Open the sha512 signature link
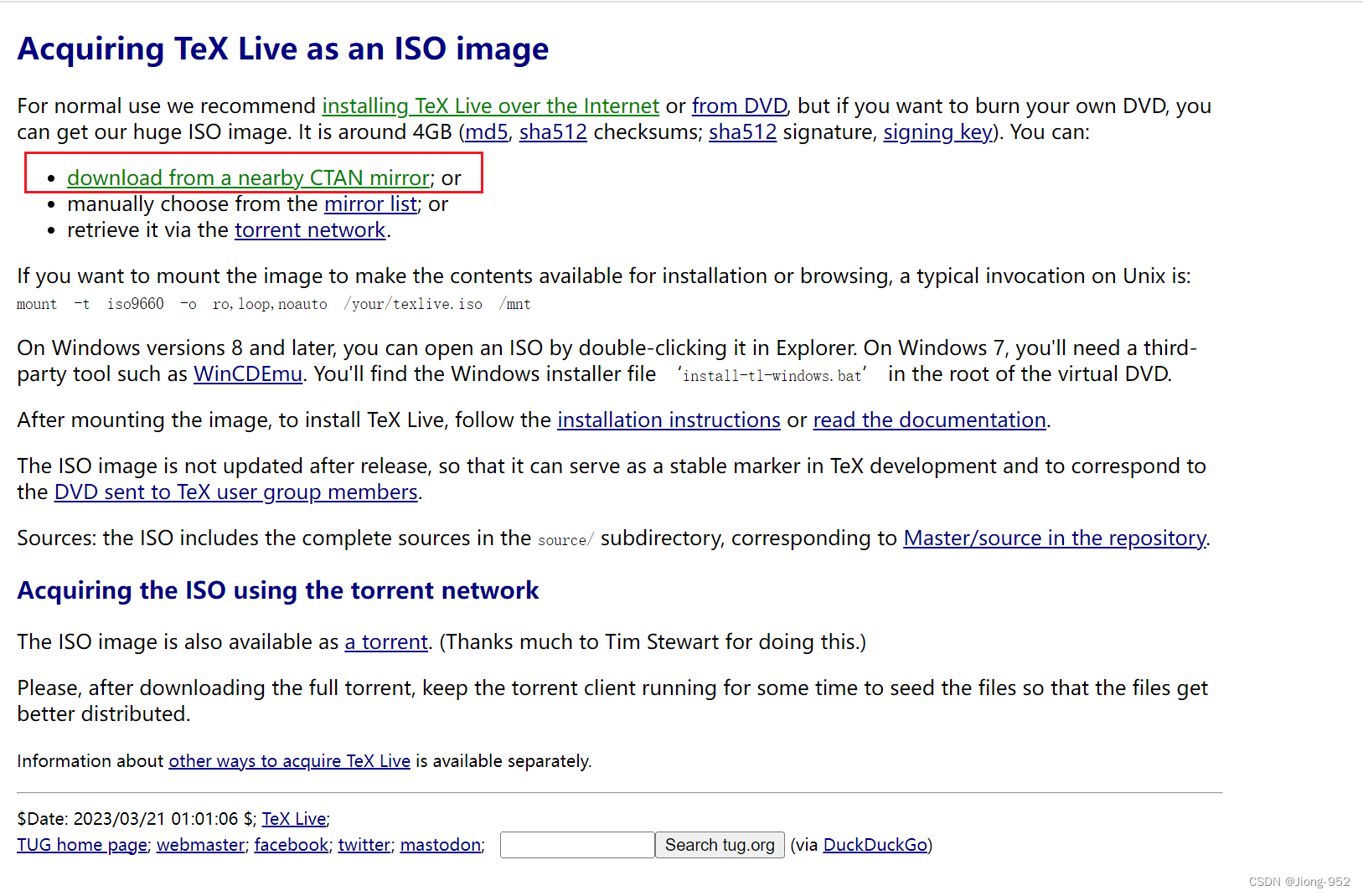The width and height of the screenshot is (1363, 896). (x=742, y=132)
